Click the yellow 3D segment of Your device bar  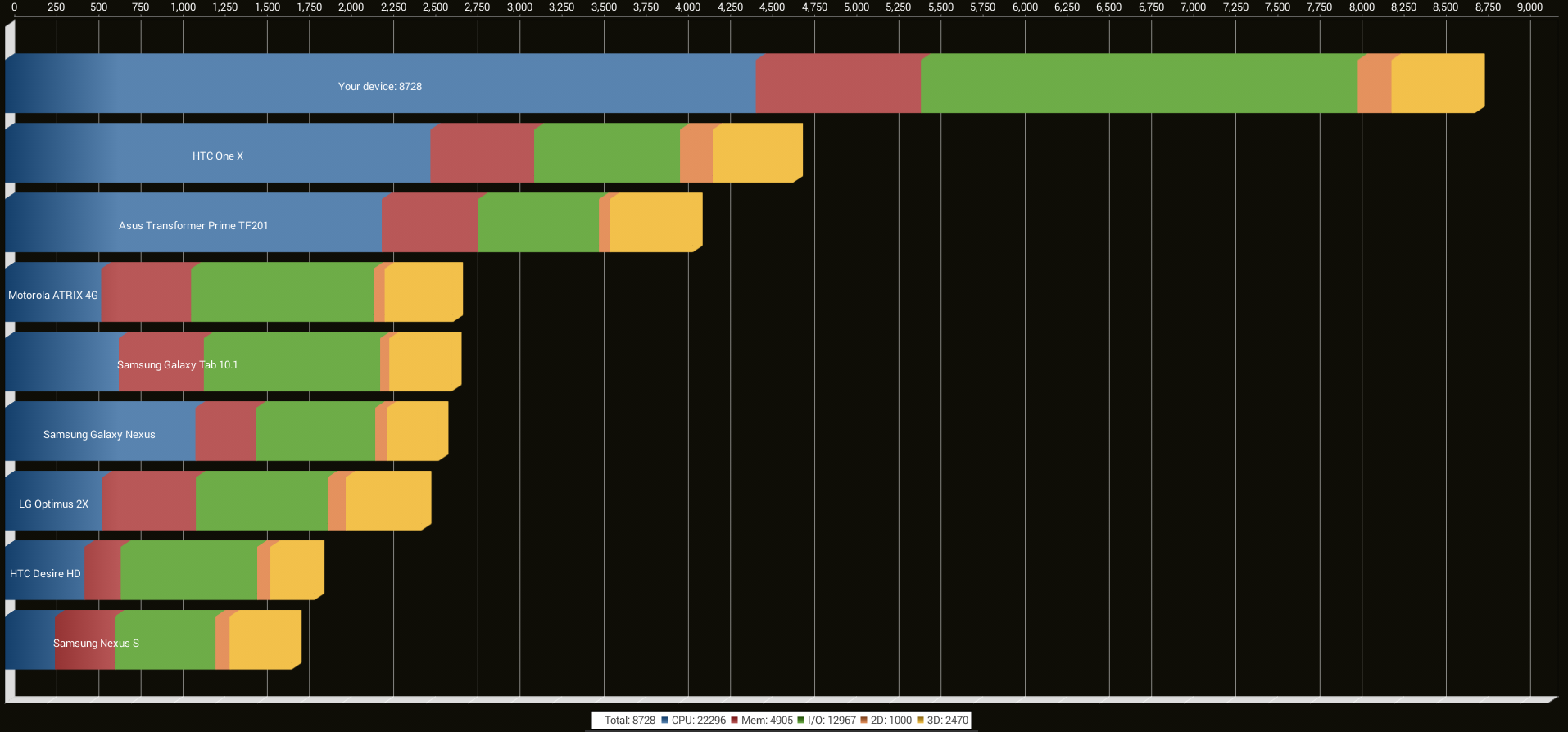coord(1438,84)
